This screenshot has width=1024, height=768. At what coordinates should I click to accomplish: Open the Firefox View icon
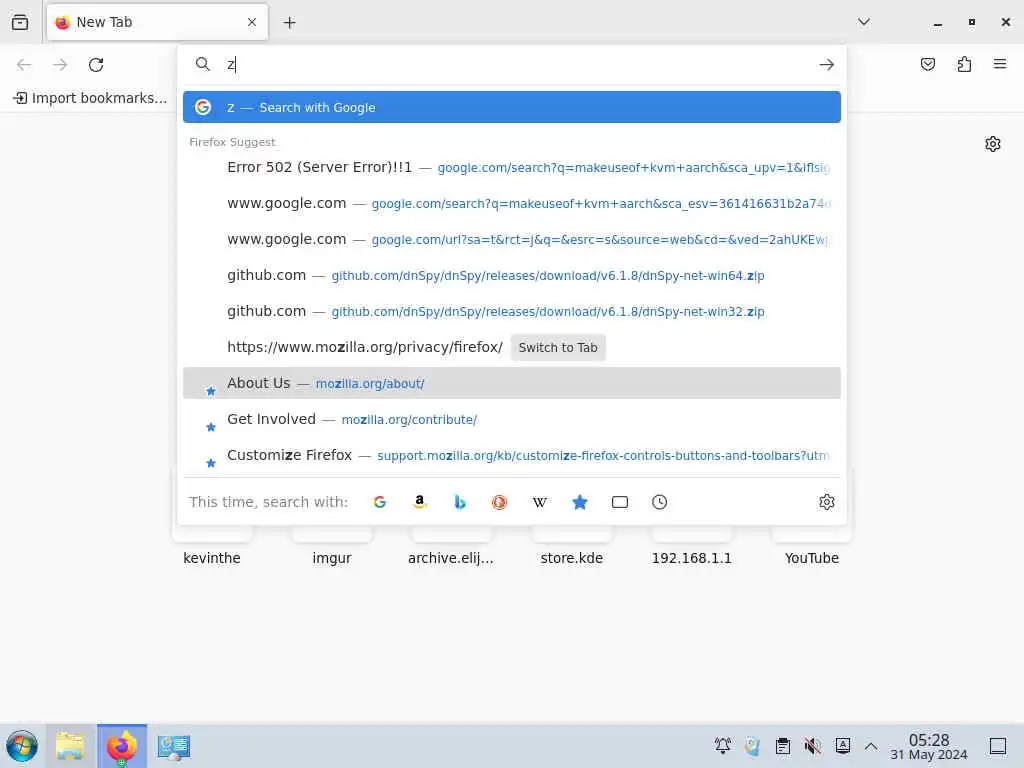coord(20,22)
